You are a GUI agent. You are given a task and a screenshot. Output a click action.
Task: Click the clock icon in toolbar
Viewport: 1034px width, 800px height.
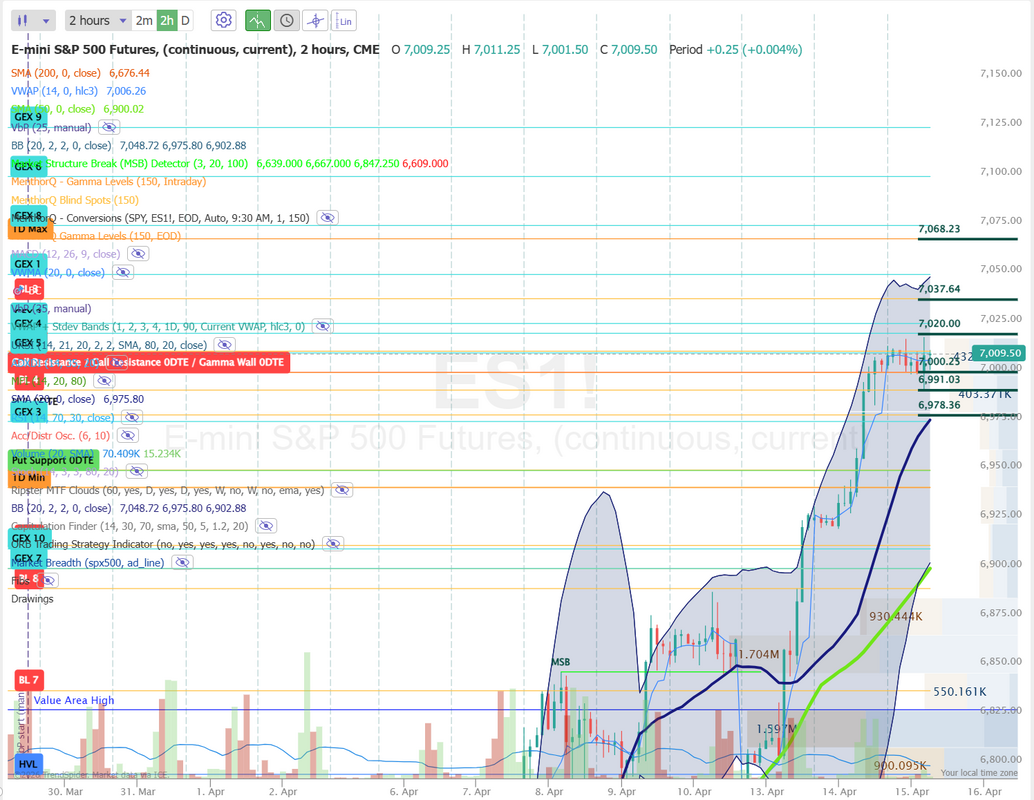[x=286, y=20]
